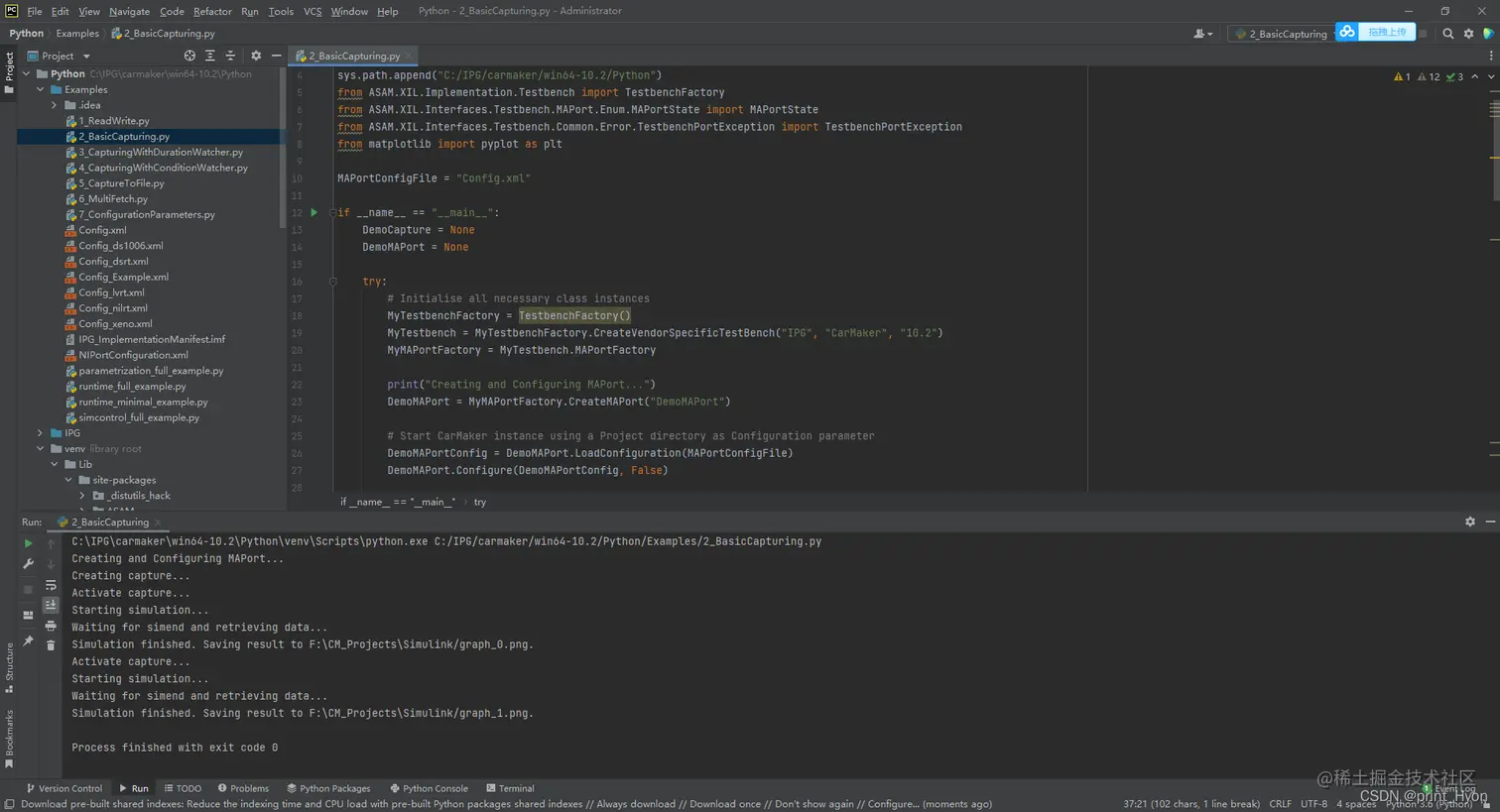Image resolution: width=1500 pixels, height=812 pixels.
Task: Toggle Bookmarks side panel button
Action: click(x=9, y=739)
